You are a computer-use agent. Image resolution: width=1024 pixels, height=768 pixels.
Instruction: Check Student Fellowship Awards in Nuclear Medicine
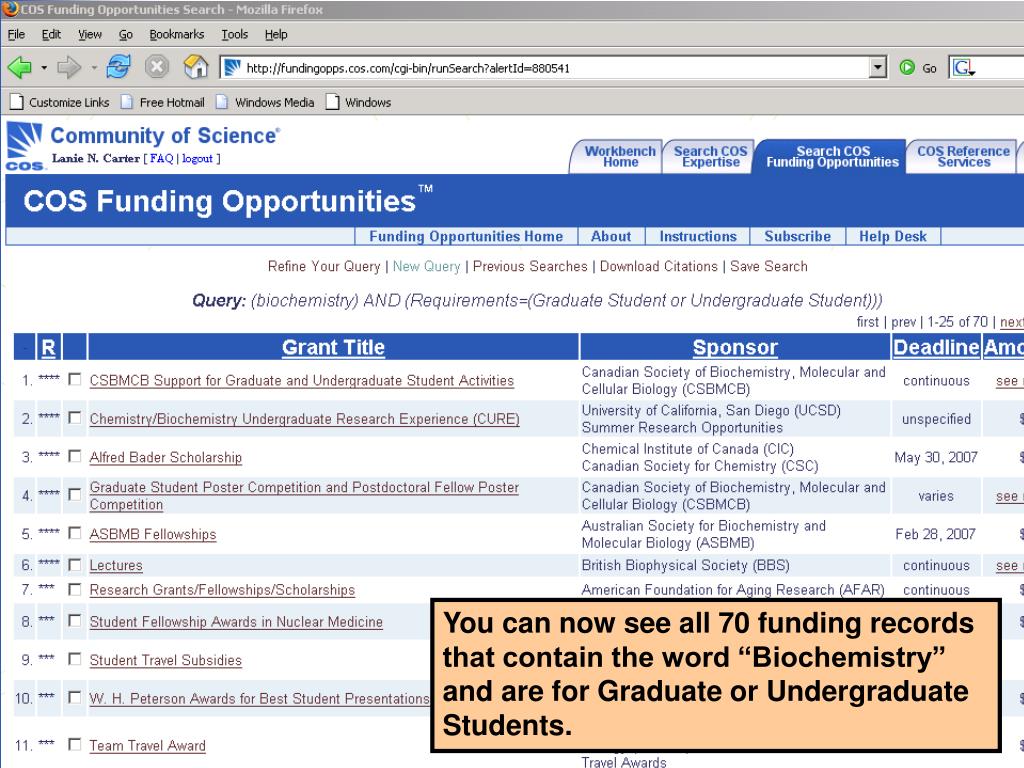pos(75,620)
